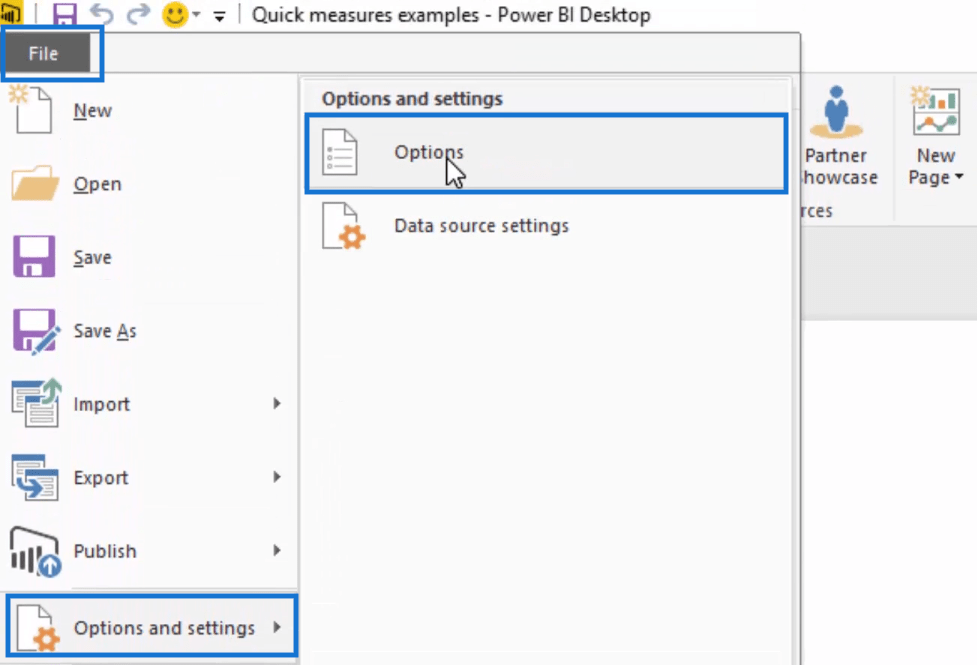Viewport: 977px width, 665px height.
Task: Select Open from File menu
Action: tap(97, 184)
